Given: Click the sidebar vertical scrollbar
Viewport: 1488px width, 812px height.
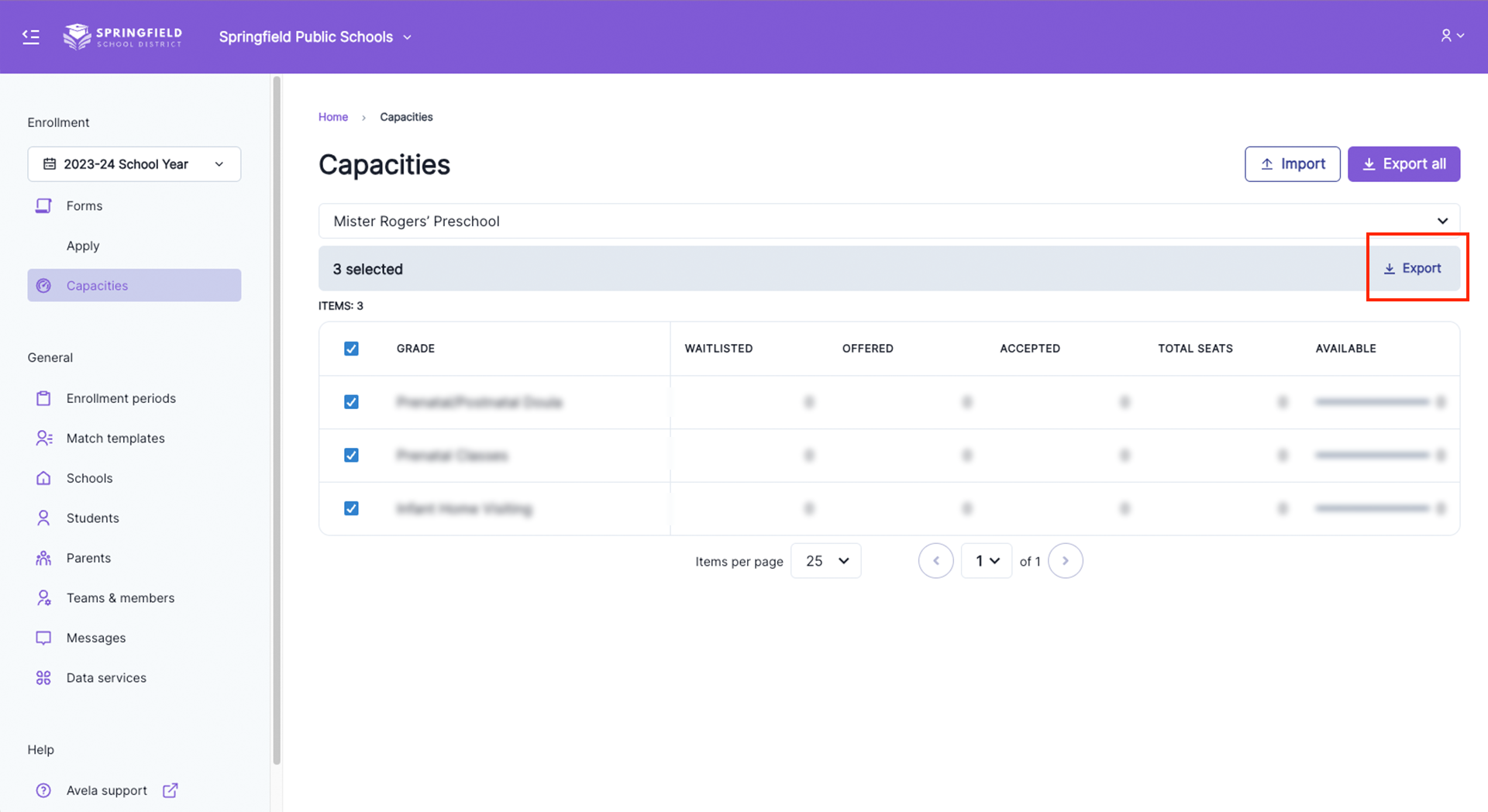Looking at the screenshot, I should [277, 418].
